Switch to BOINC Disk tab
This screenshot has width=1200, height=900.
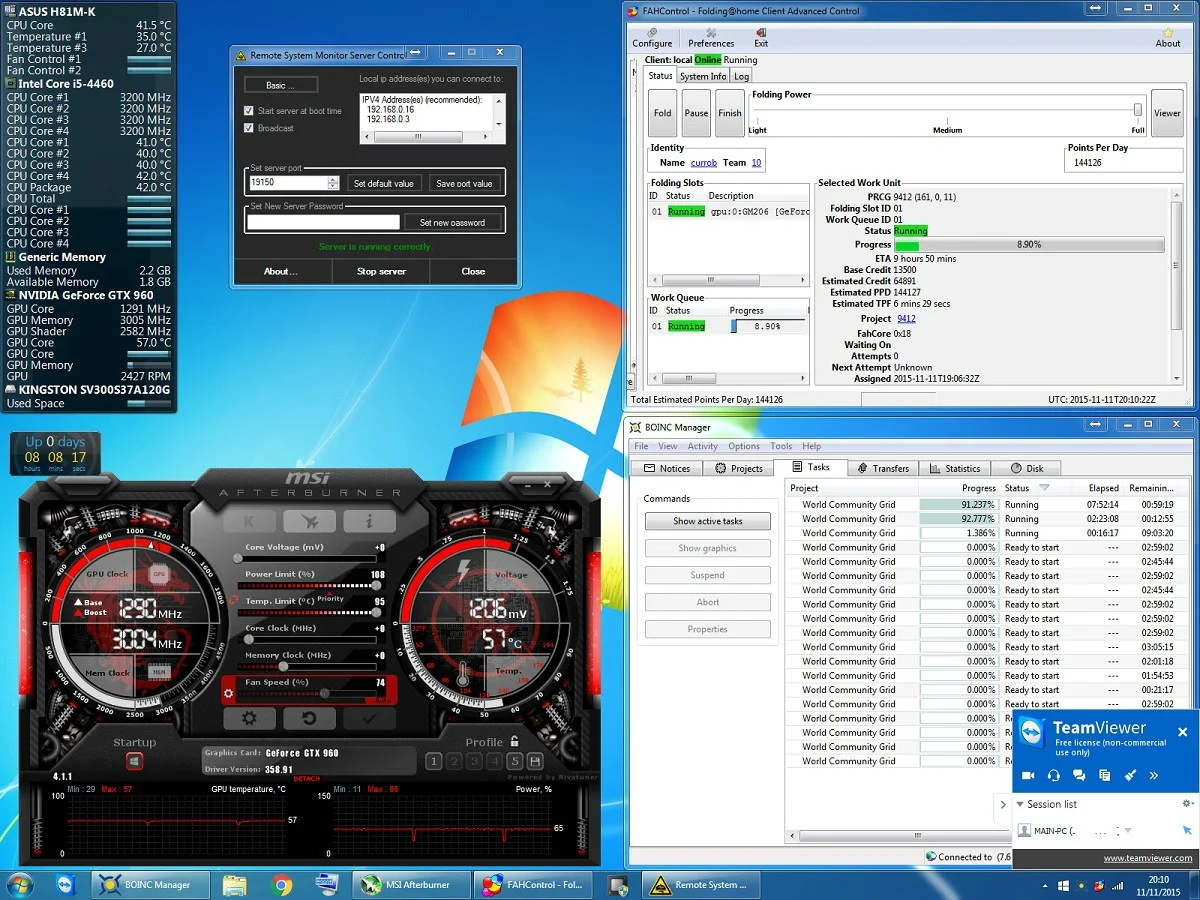click(x=1027, y=468)
